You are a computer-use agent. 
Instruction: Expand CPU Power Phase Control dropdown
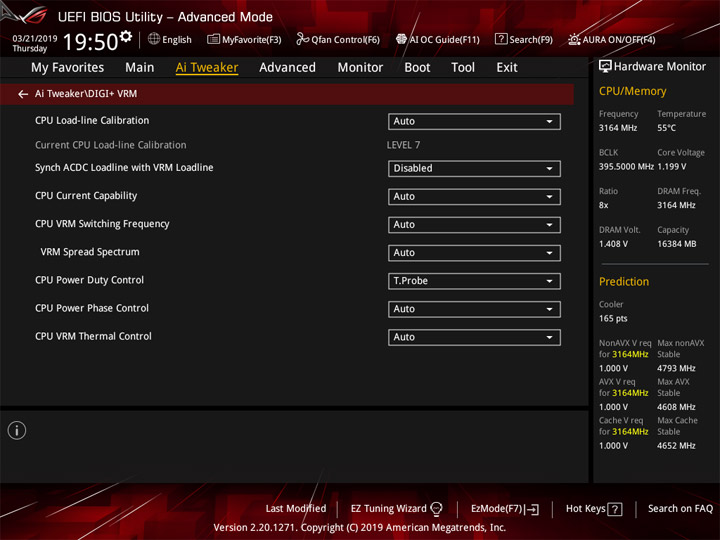(x=474, y=309)
